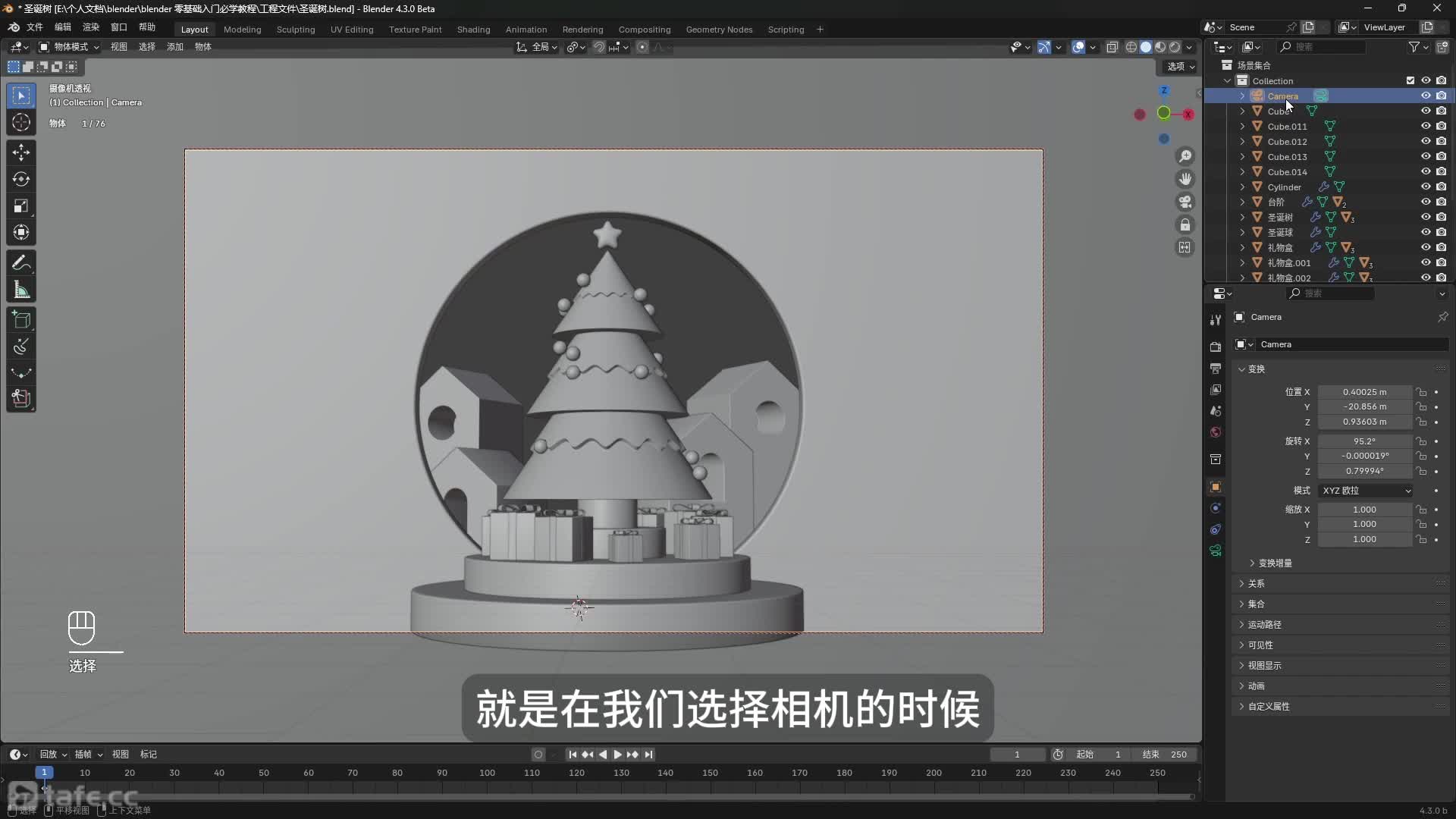The height and width of the screenshot is (819, 1456).
Task: Disable Cube.012 in renders camera icon
Action: (x=1441, y=141)
